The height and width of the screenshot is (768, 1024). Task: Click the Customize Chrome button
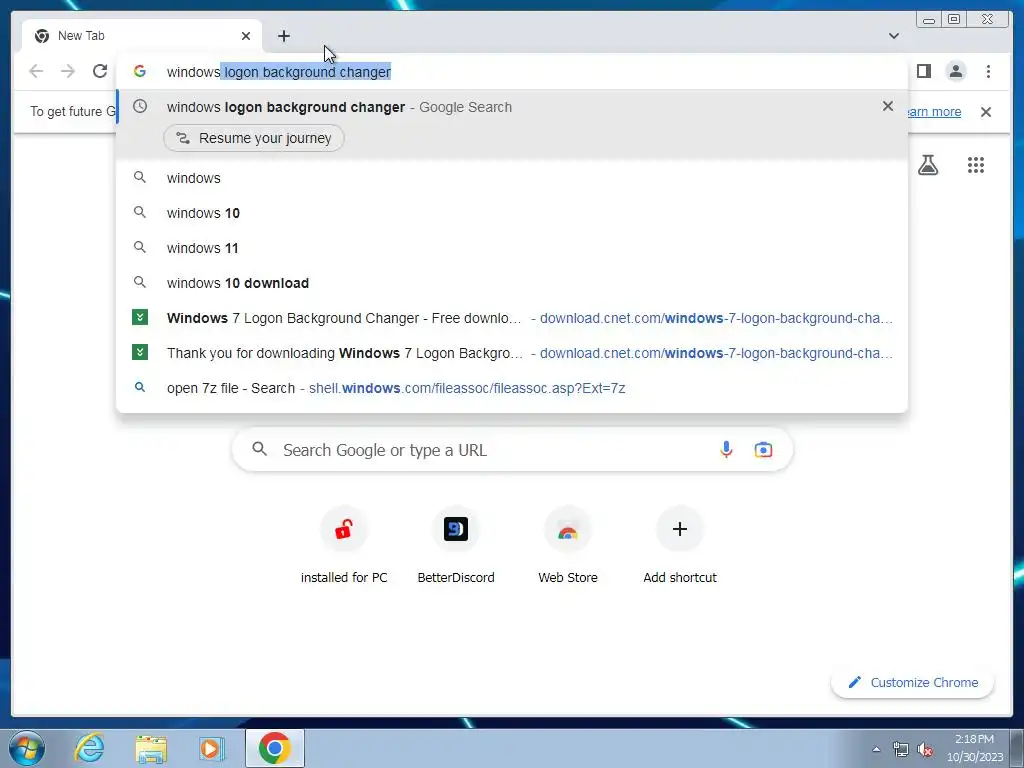click(913, 682)
